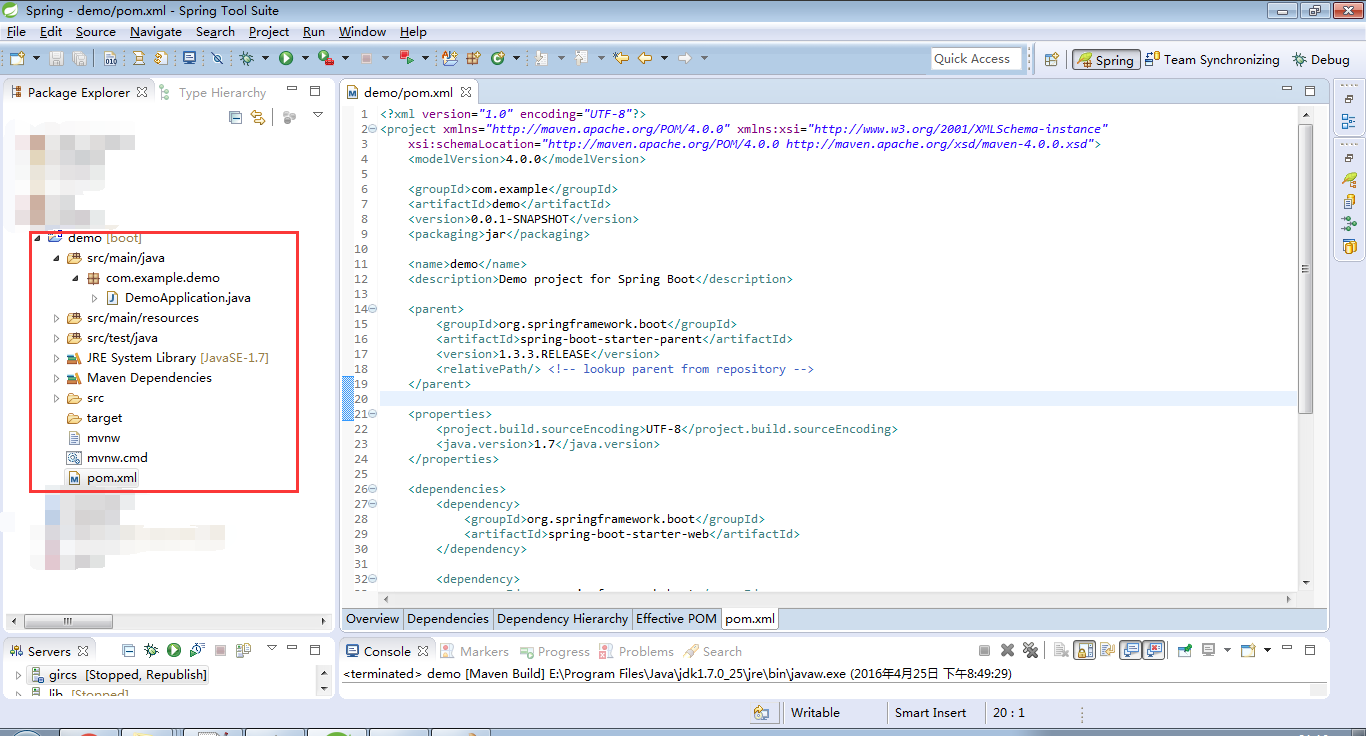Screen dimensions: 1366x736
Task: Open the Markers view tab
Action: pos(475,651)
